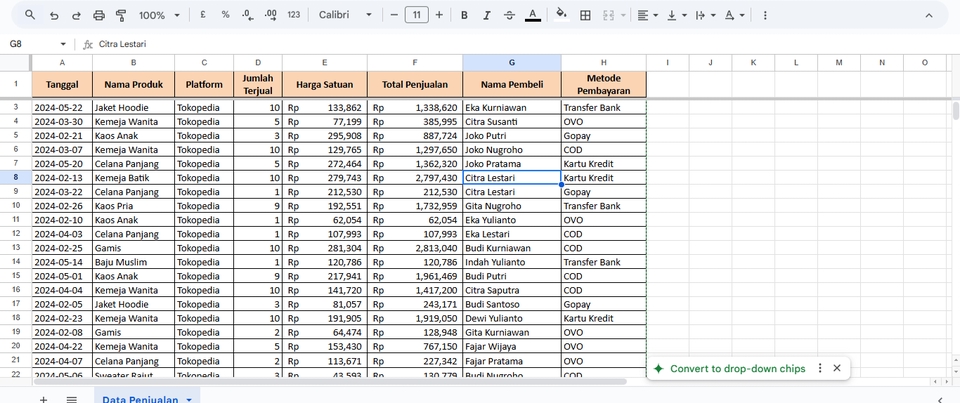Select column G header
The width and height of the screenshot is (960, 403).
coord(512,62)
